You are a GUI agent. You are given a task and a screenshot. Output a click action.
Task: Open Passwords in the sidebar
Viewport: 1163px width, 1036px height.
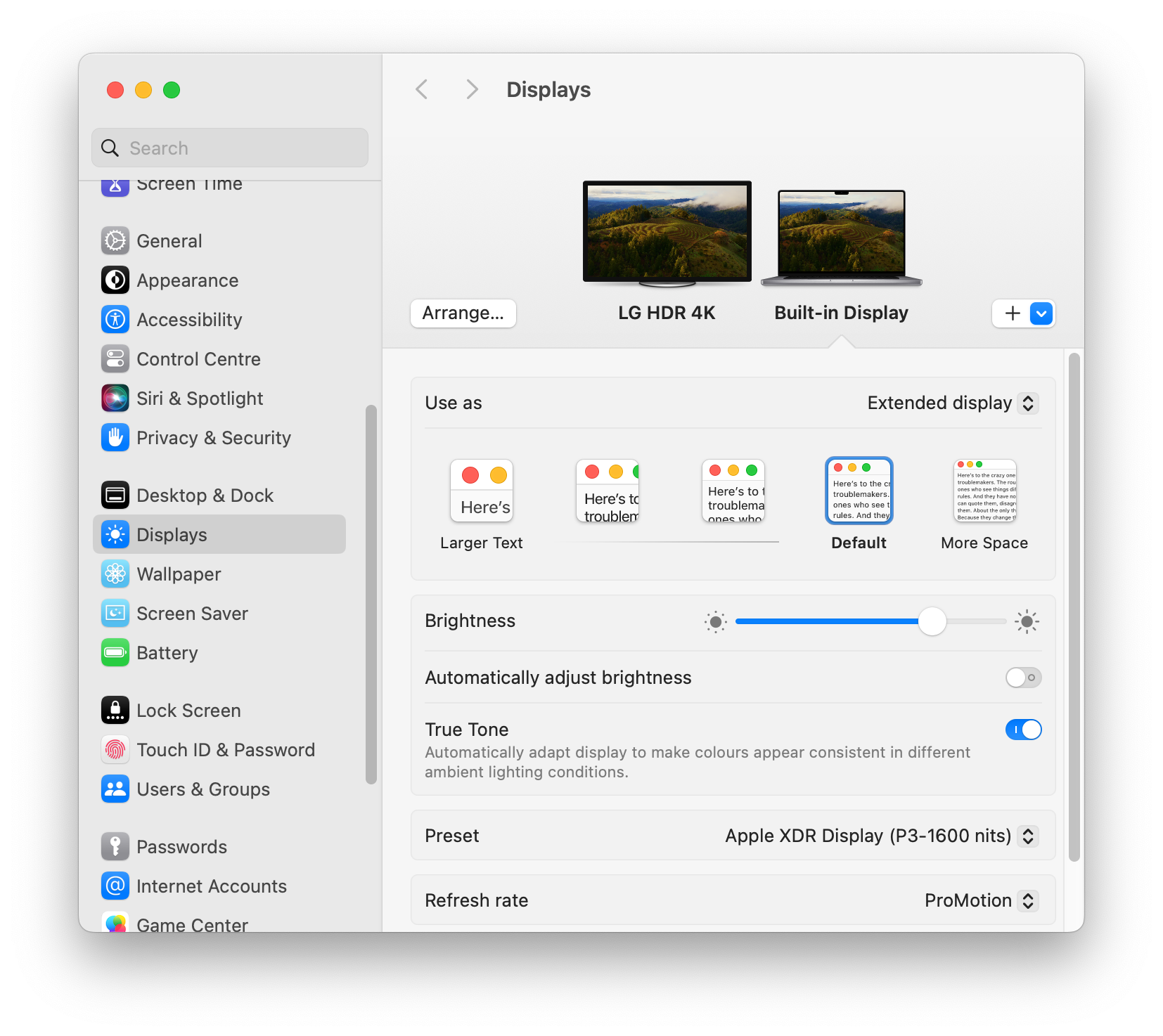[219, 847]
